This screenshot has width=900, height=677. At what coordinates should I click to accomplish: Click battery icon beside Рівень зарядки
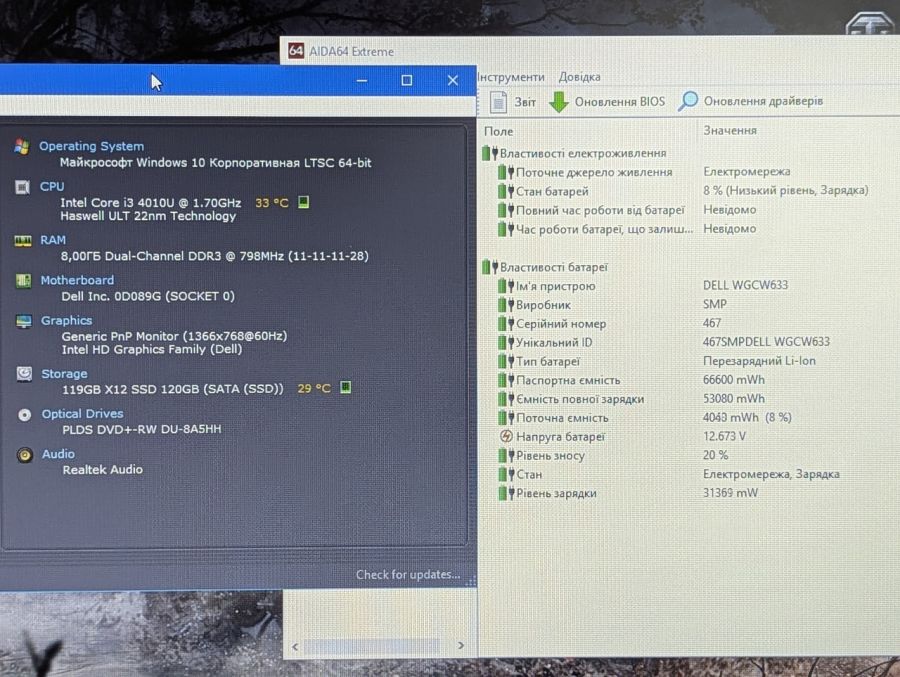pyautogui.click(x=506, y=493)
